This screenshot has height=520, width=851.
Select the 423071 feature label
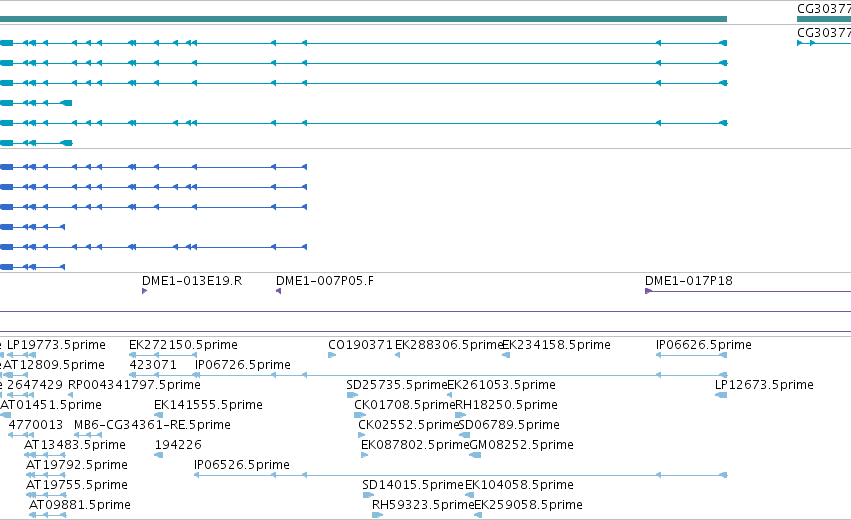153,365
